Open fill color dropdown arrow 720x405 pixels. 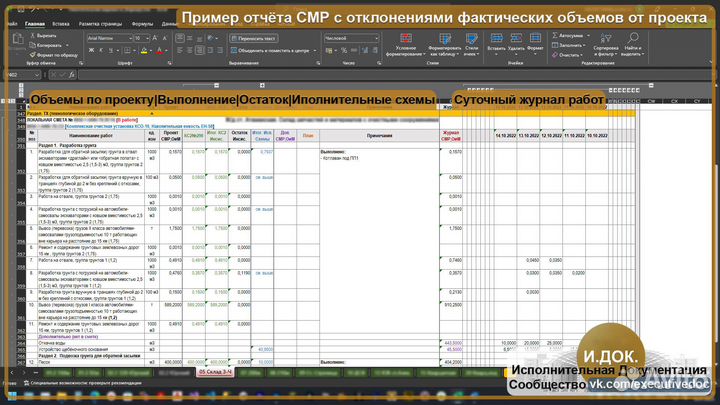[151, 51]
